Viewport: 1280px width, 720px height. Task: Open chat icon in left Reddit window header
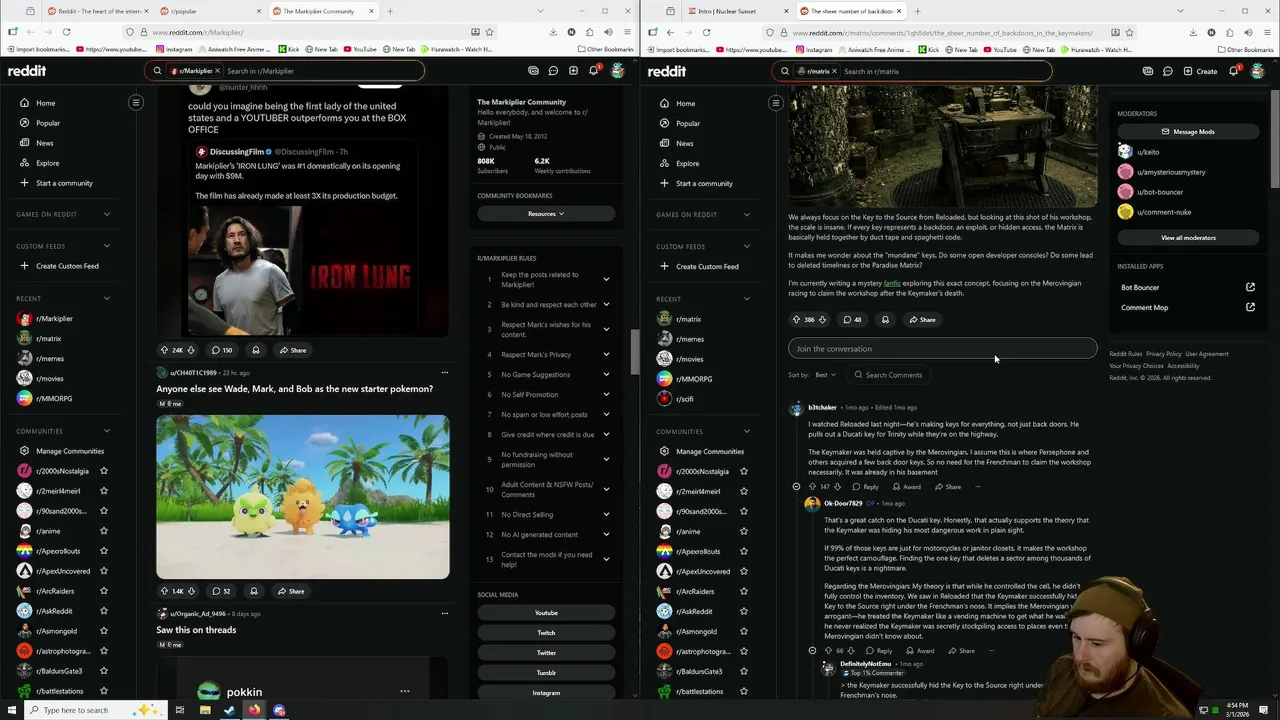click(x=553, y=71)
